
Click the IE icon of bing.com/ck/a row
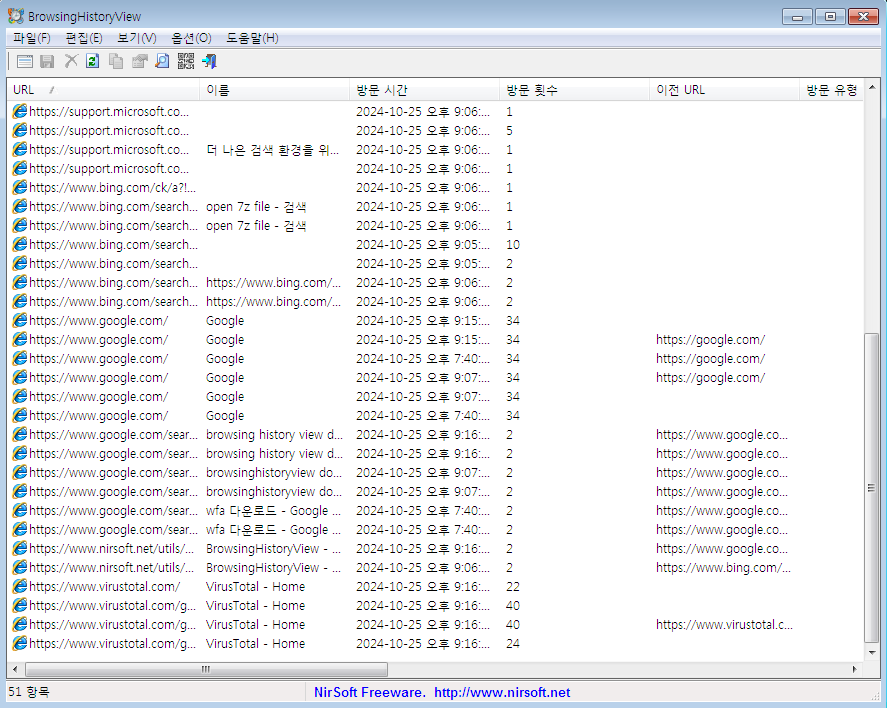20,187
